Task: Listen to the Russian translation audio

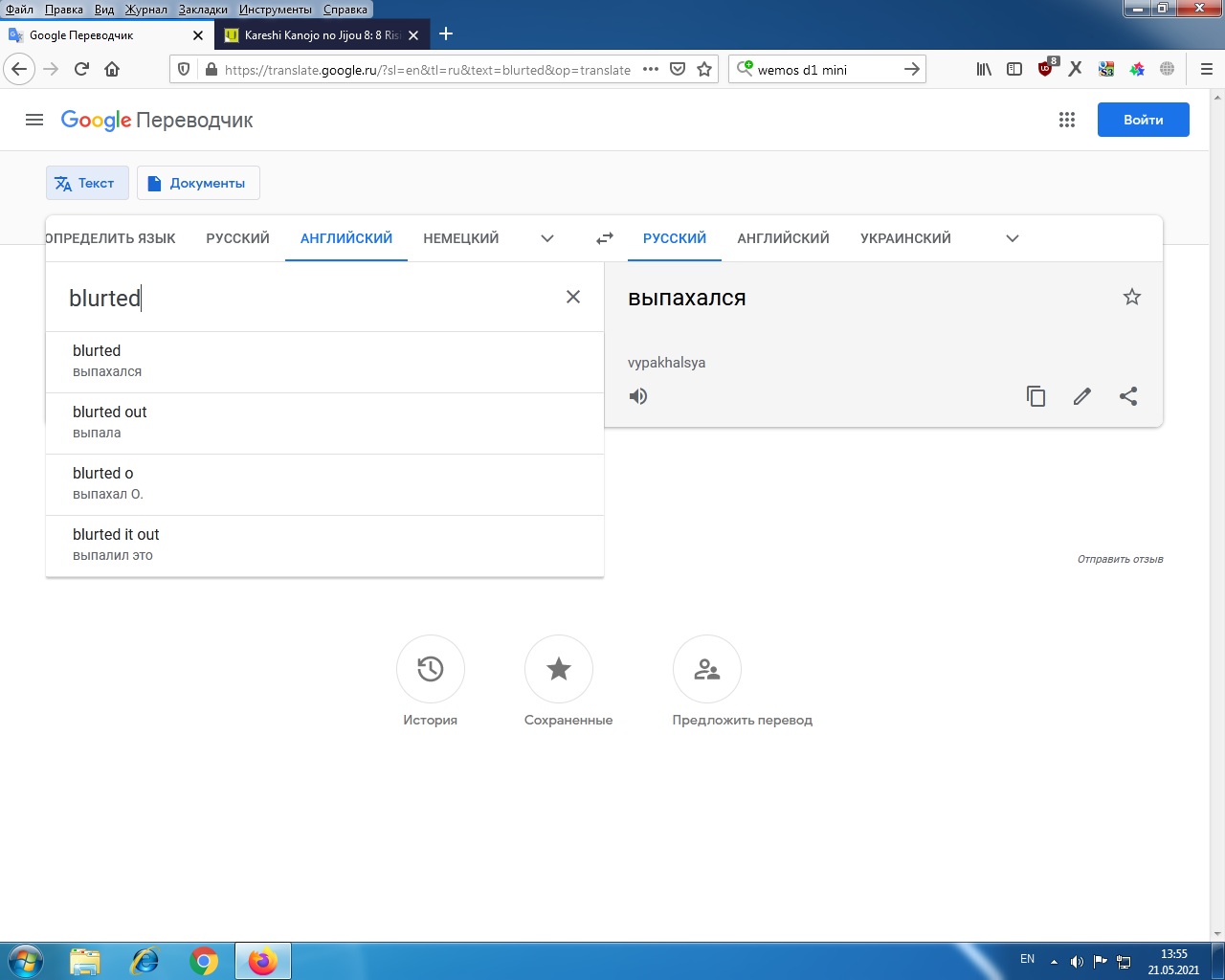Action: click(x=638, y=396)
